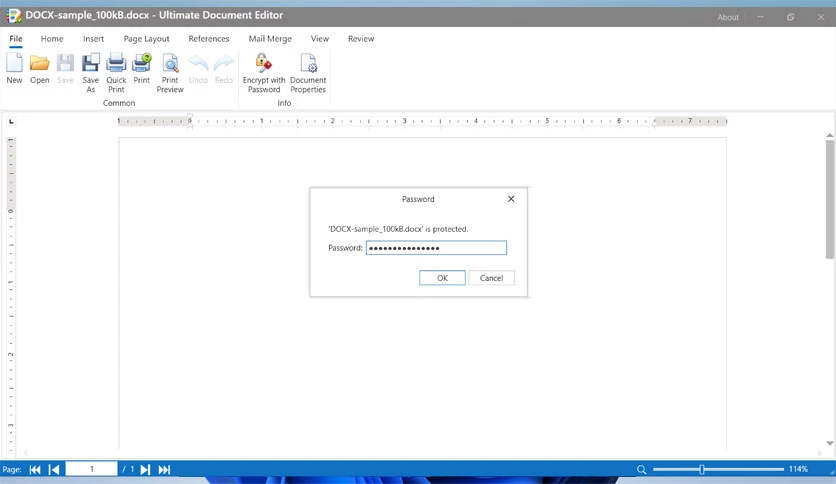Screen dimensions: 836x484
Task: Click the Print icon
Action: [142, 63]
